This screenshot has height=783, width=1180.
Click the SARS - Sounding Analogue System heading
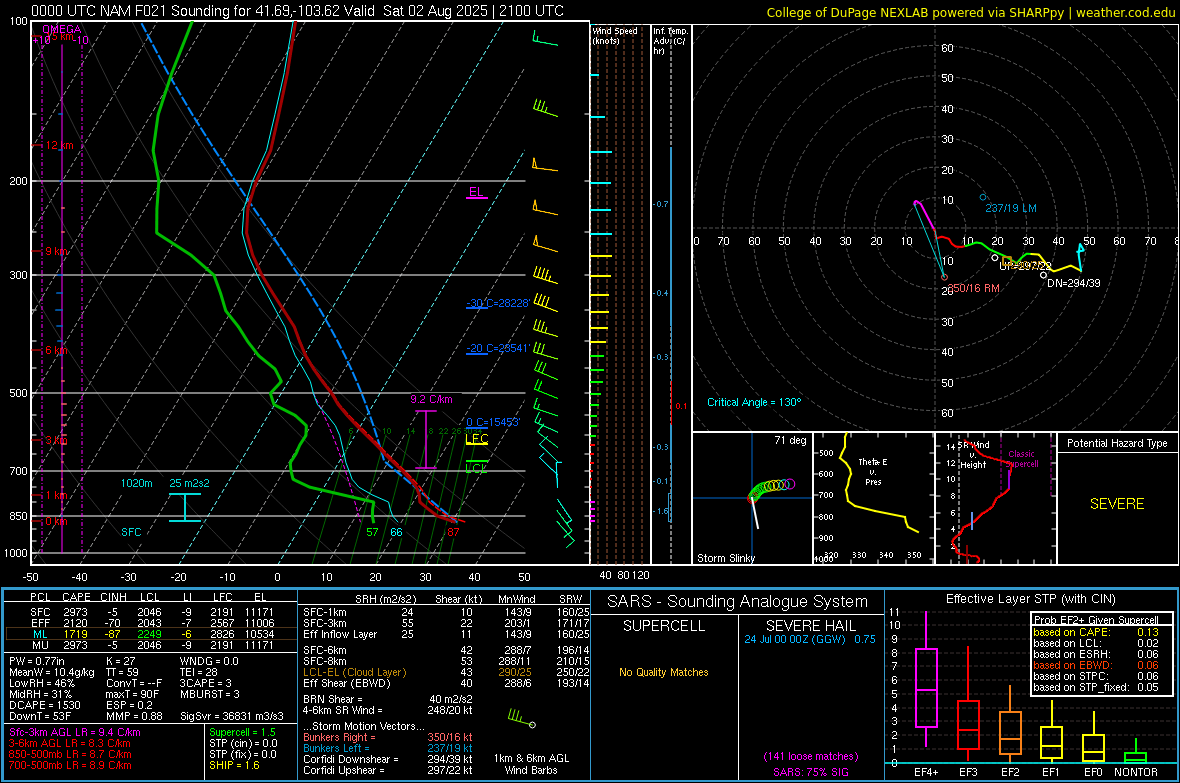[738, 601]
